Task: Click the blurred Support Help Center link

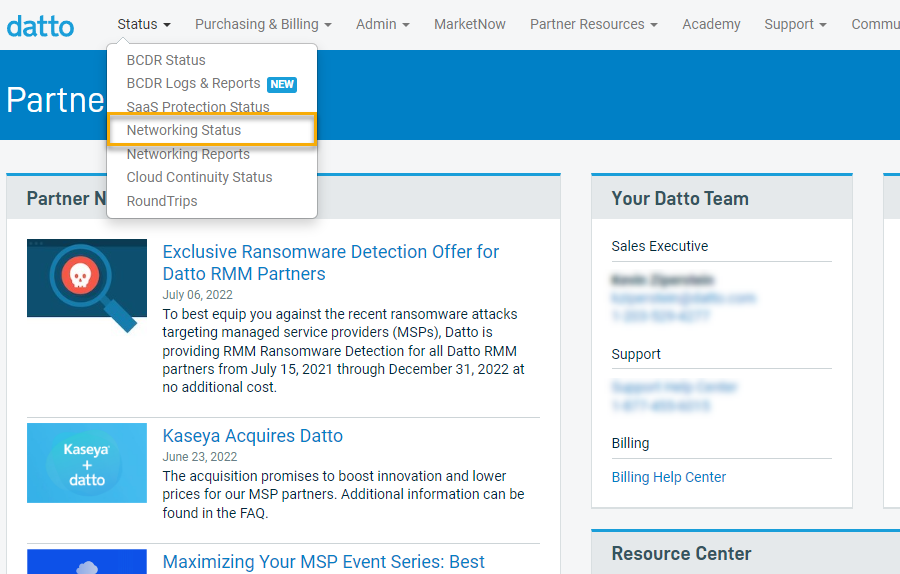Action: coord(674,387)
